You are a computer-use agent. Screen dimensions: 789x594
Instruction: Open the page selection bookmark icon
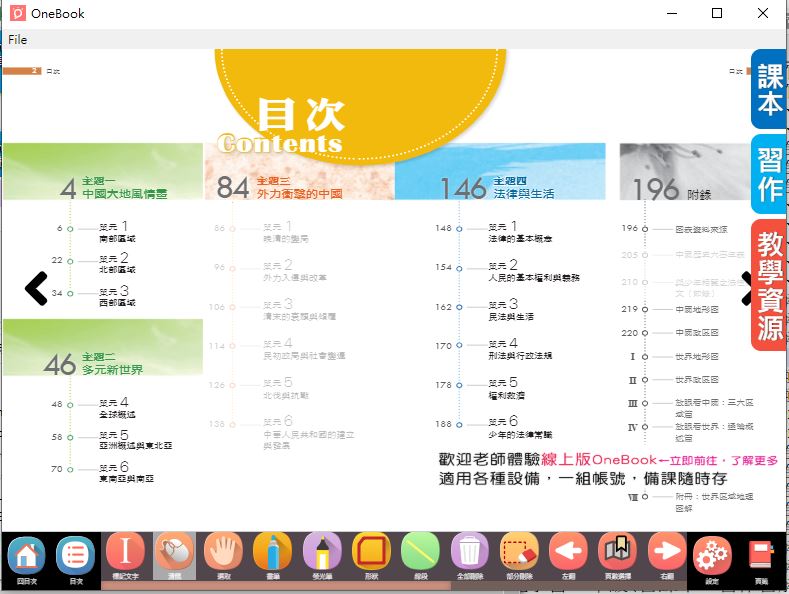point(617,554)
